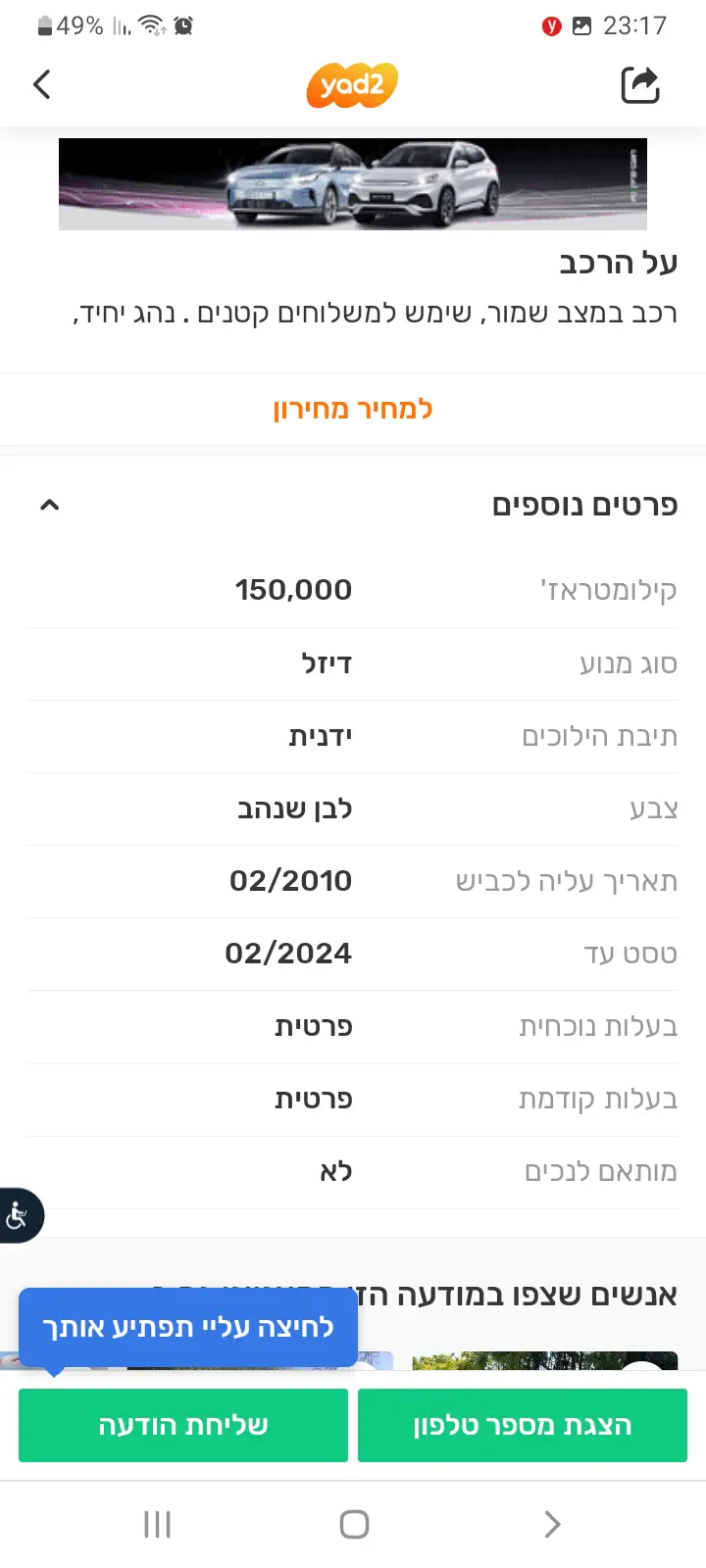Tap the blue לחיצה עליי tooltip
The width and height of the screenshot is (706, 1568).
pos(188,1327)
